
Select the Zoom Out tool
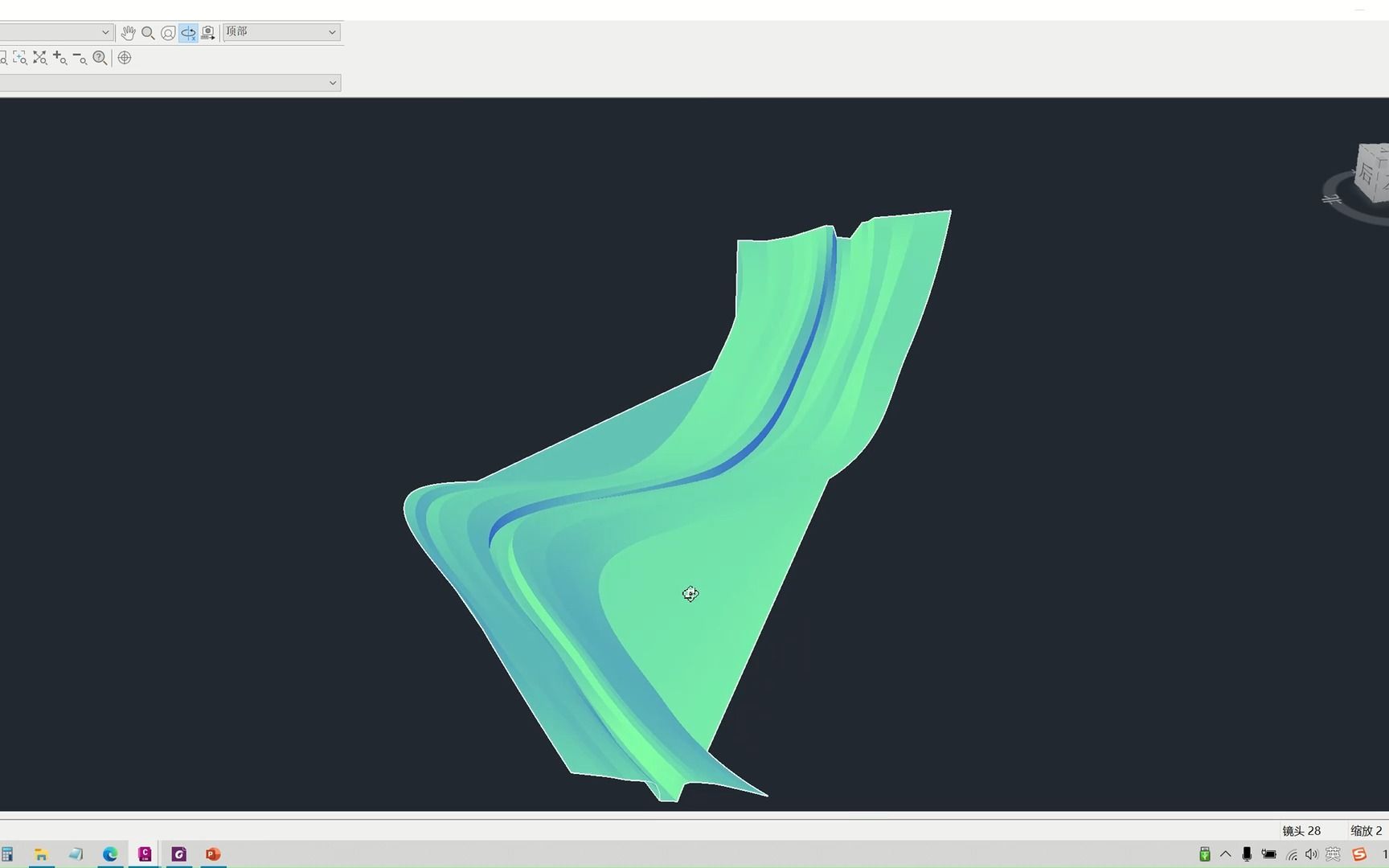point(79,58)
